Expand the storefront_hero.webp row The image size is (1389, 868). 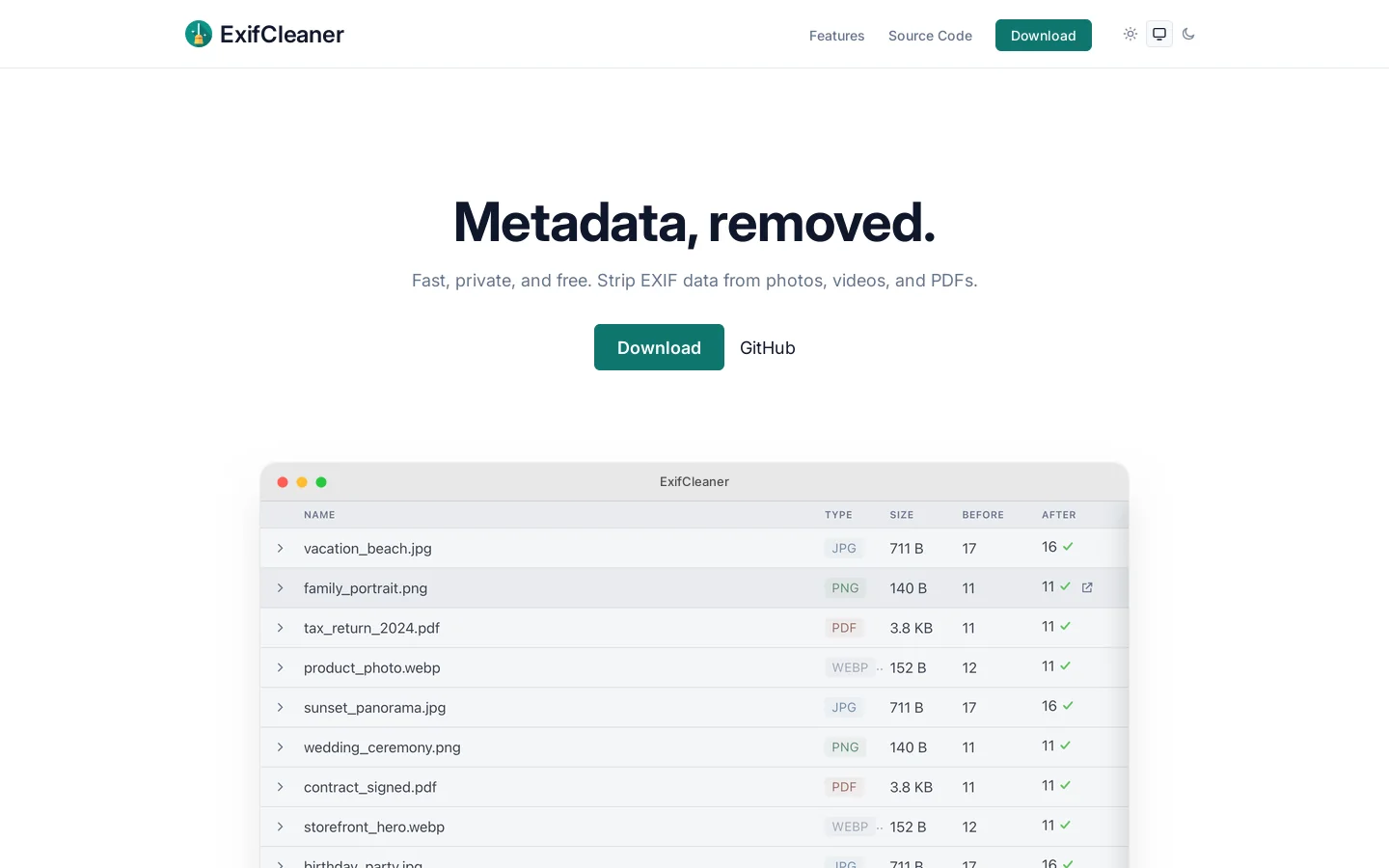click(281, 827)
